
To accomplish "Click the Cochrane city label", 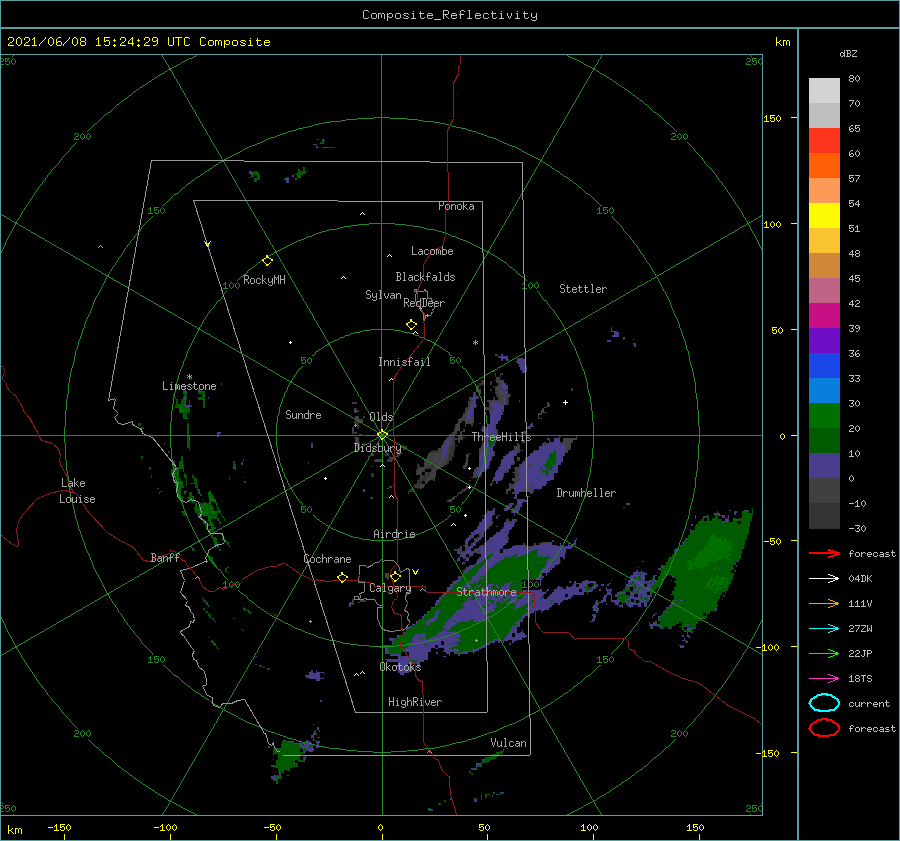I will click(x=327, y=559).
